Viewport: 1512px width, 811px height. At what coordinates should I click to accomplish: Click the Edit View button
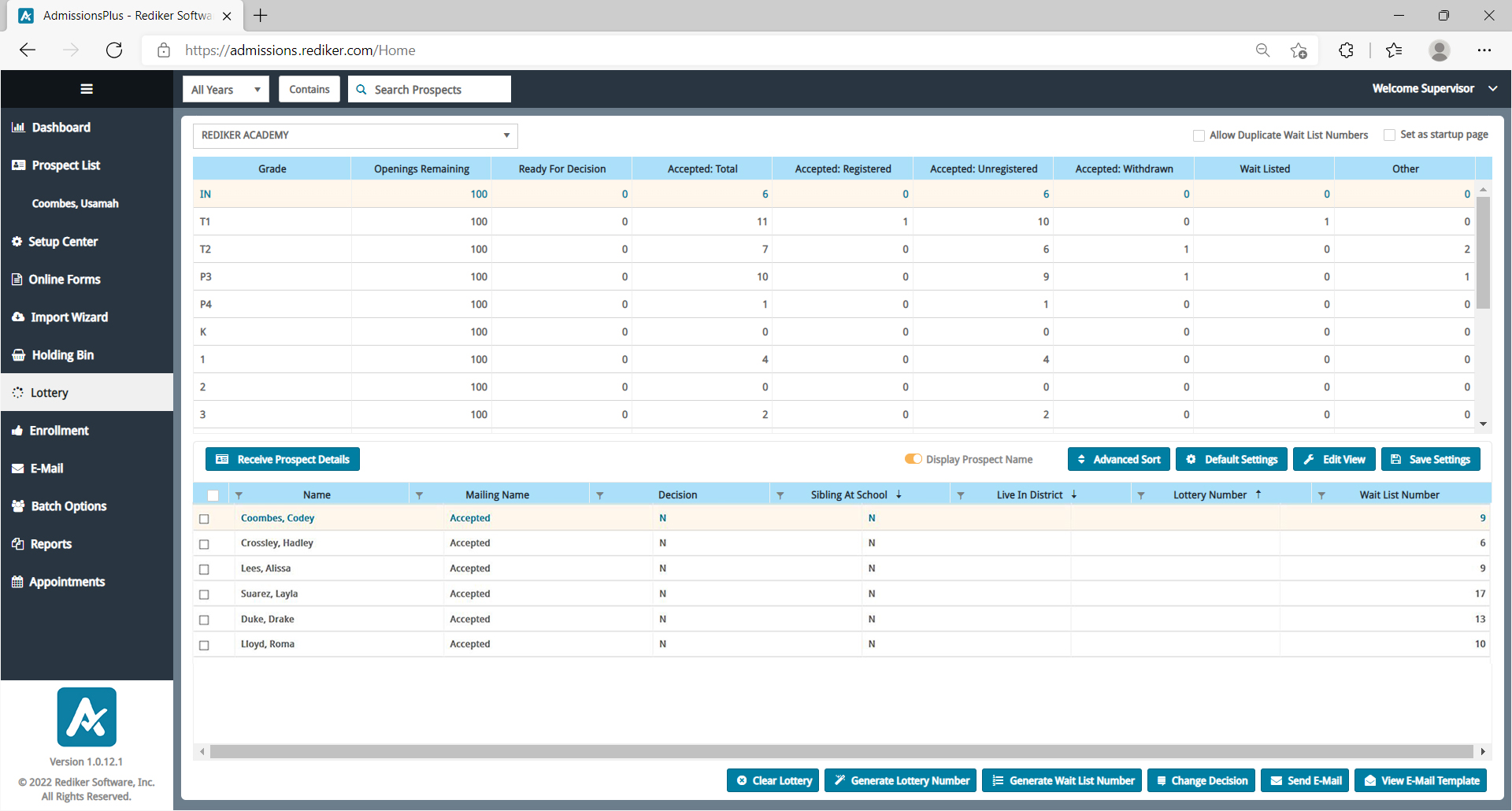pyautogui.click(x=1334, y=459)
